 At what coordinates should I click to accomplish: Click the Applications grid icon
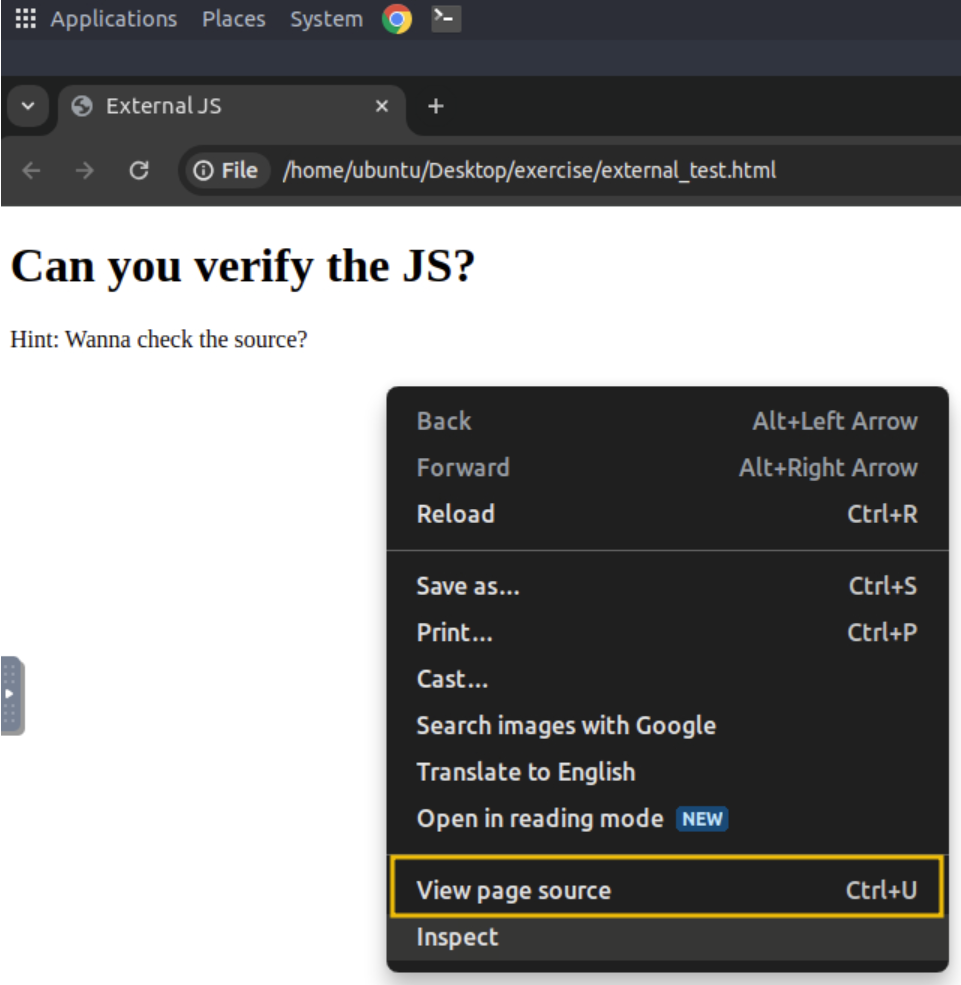25,19
